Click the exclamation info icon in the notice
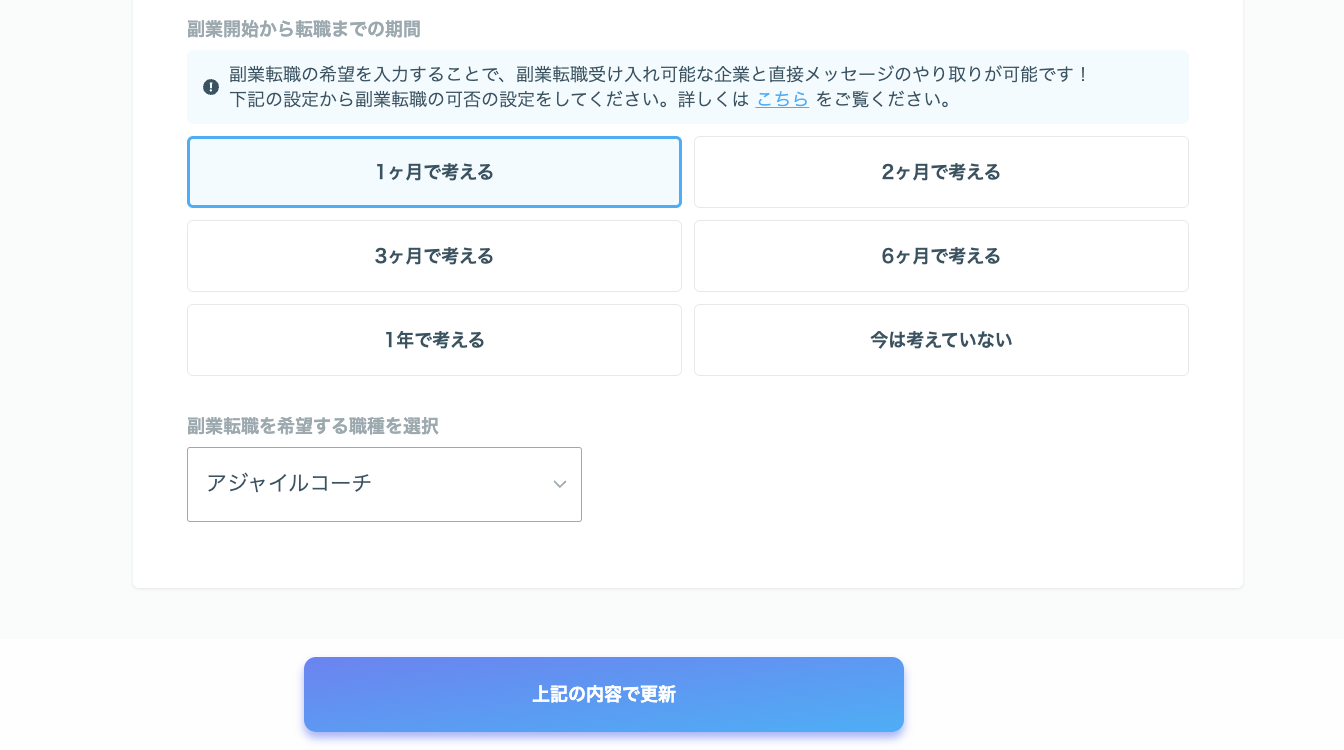 click(x=211, y=87)
